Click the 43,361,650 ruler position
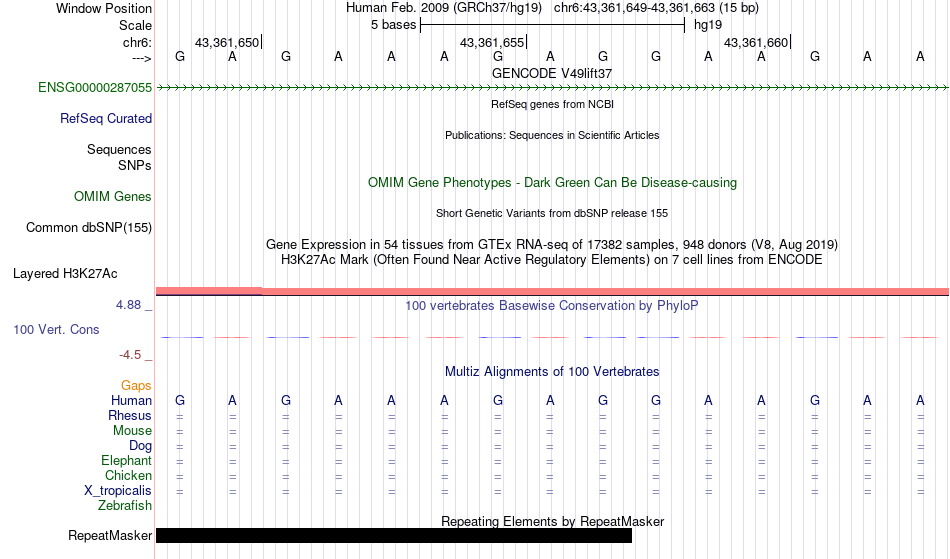This screenshot has height=559, width=950. click(x=228, y=42)
